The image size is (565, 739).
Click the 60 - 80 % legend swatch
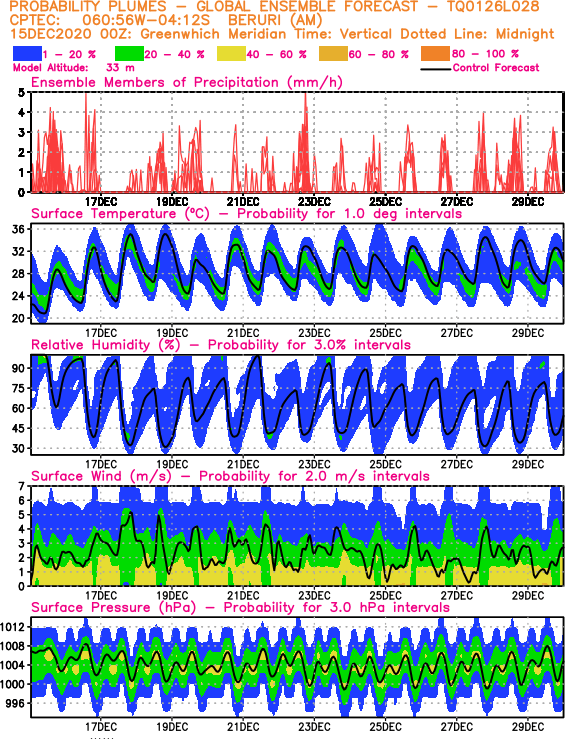tap(333, 54)
